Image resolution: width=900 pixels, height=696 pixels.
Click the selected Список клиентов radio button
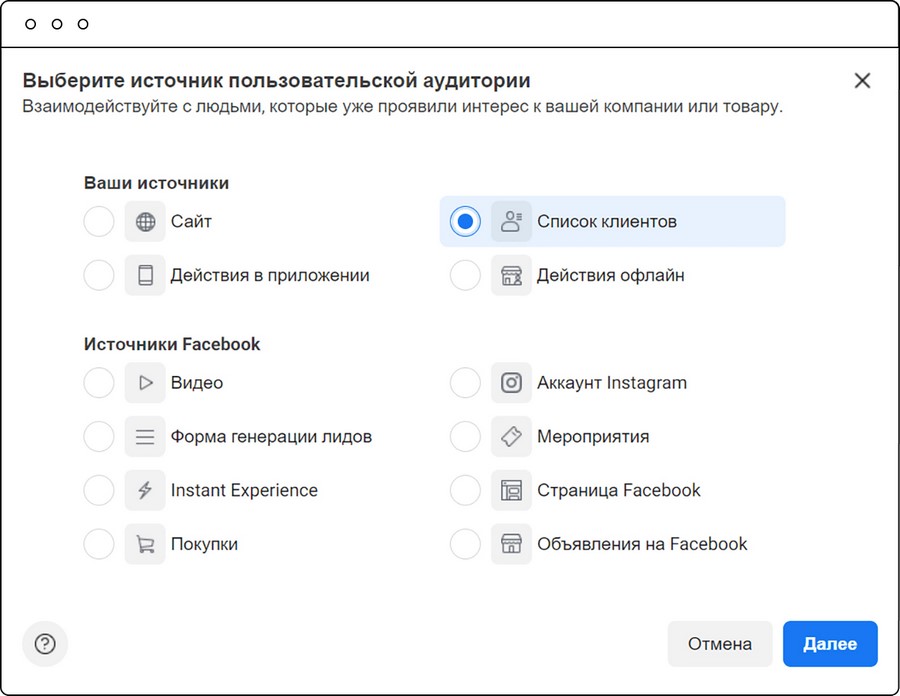[x=465, y=221]
